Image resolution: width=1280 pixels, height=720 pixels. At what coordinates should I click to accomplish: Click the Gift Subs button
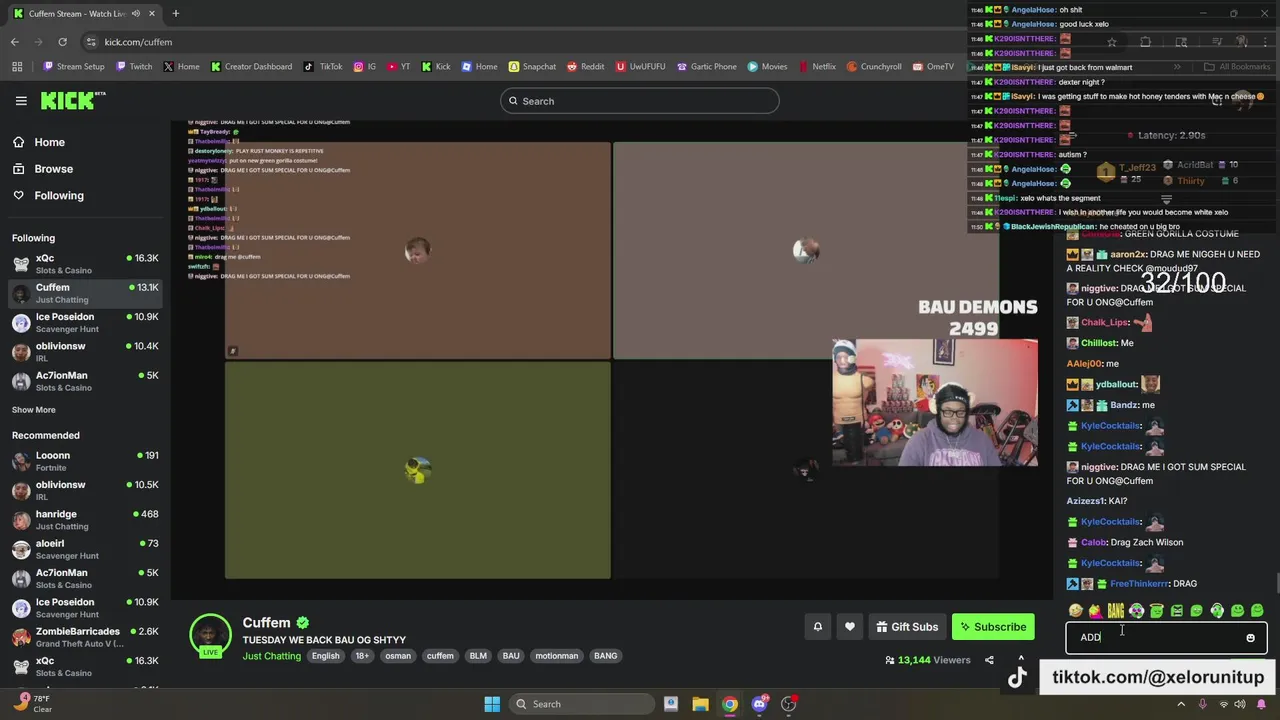click(907, 627)
